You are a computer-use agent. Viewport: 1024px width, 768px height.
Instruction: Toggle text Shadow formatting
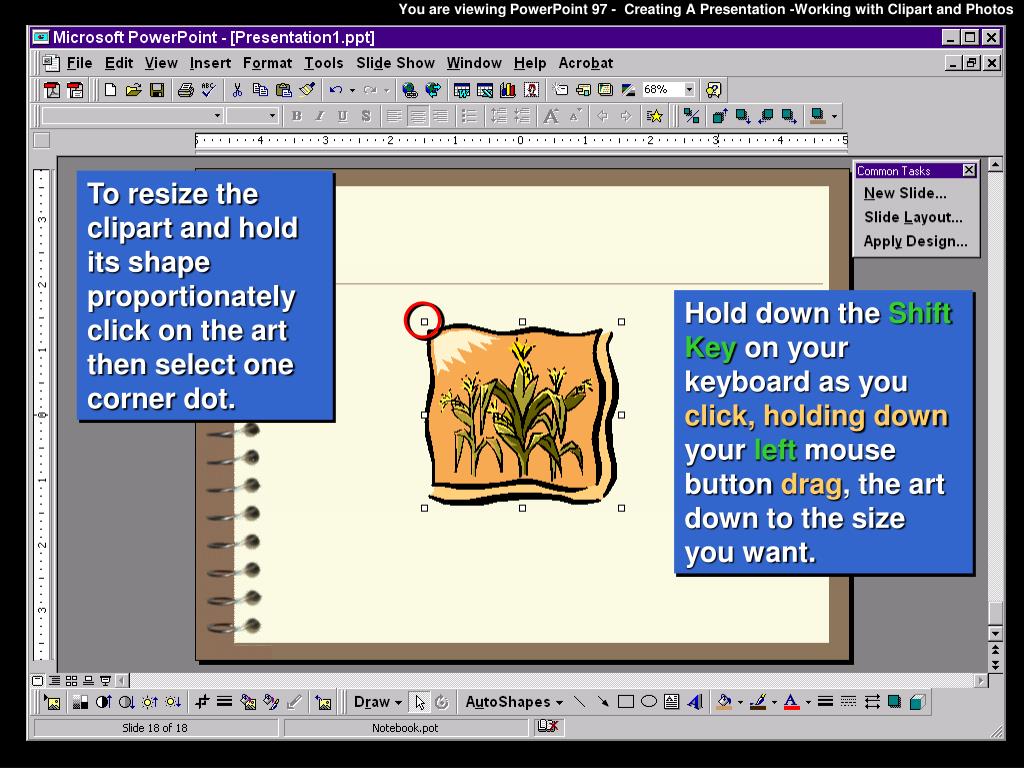(366, 116)
